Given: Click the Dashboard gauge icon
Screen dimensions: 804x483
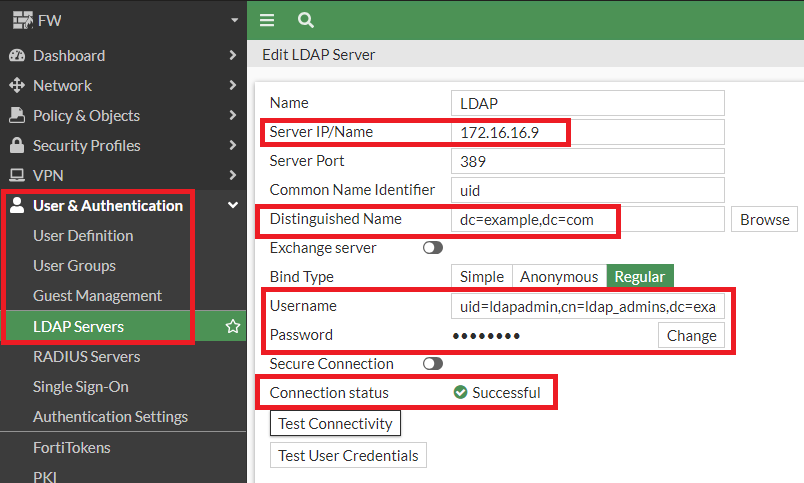Looking at the screenshot, I should (x=17, y=55).
